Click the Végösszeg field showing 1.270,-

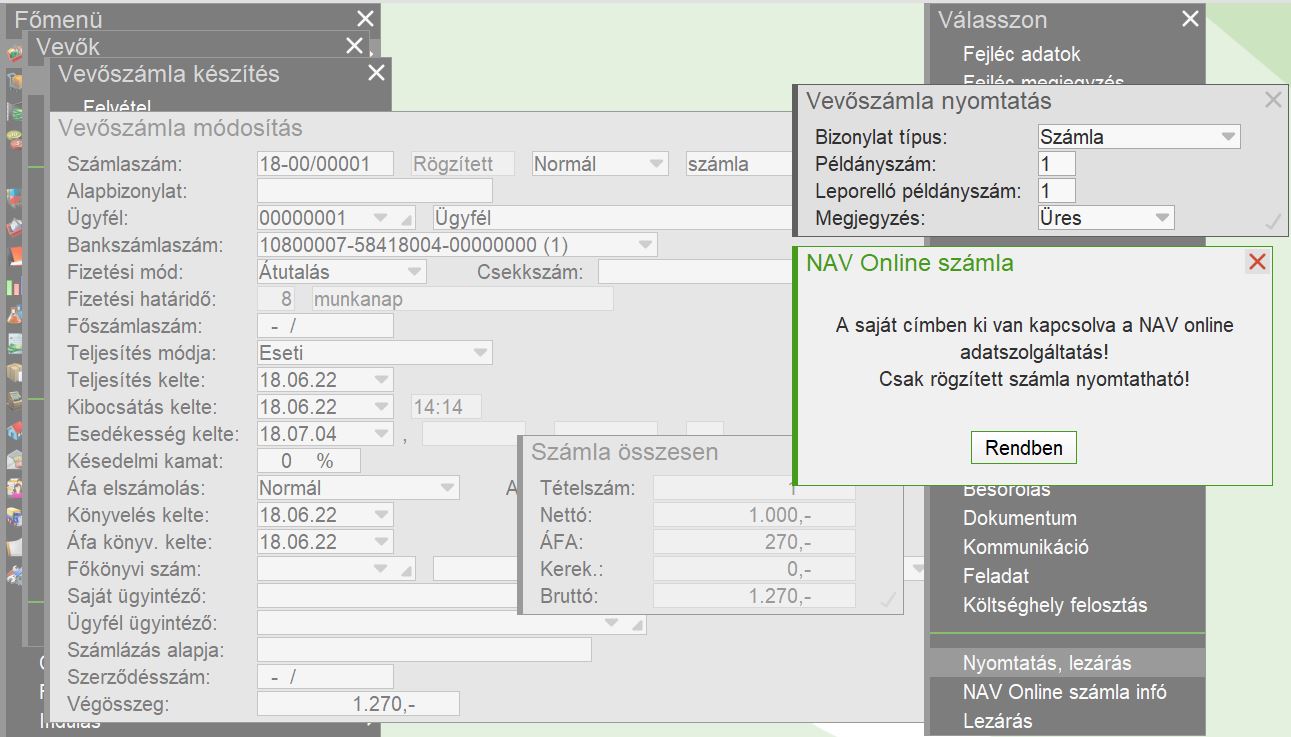point(359,704)
